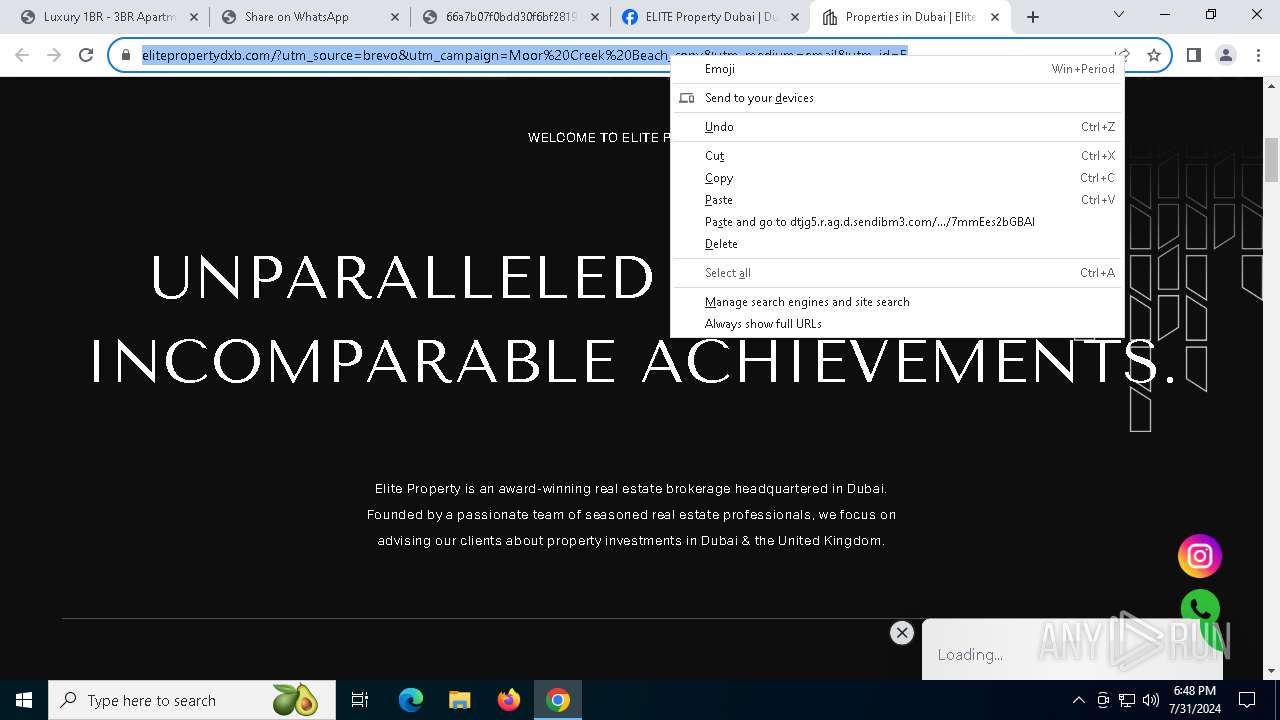Close the Share on WhatsApp tab
This screenshot has height=720, width=1280.
[x=394, y=17]
